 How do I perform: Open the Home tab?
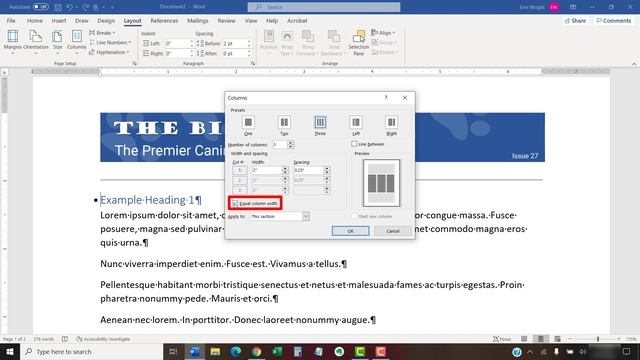pos(35,20)
